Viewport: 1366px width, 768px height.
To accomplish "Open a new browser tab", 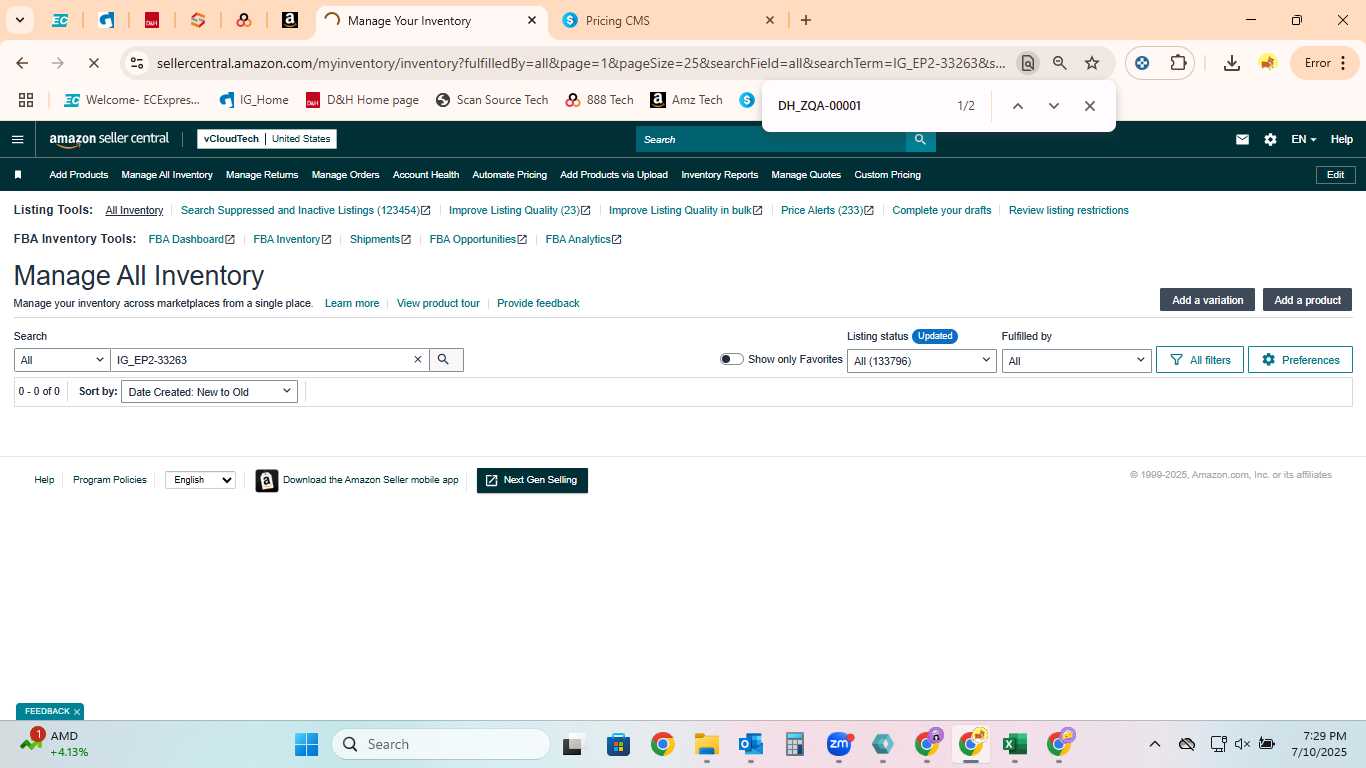I will 806,20.
